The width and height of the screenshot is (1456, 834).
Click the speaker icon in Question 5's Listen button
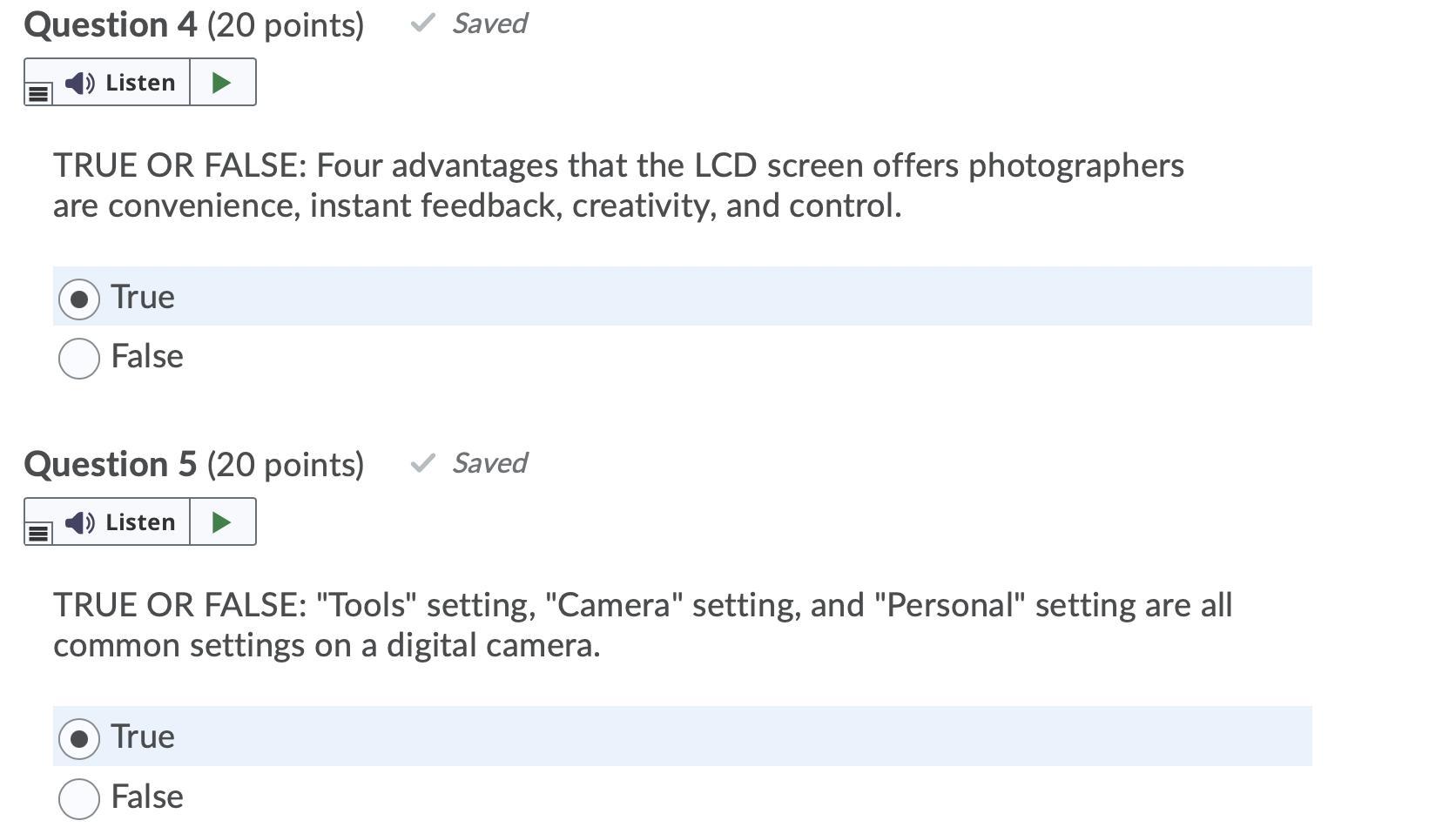79,522
